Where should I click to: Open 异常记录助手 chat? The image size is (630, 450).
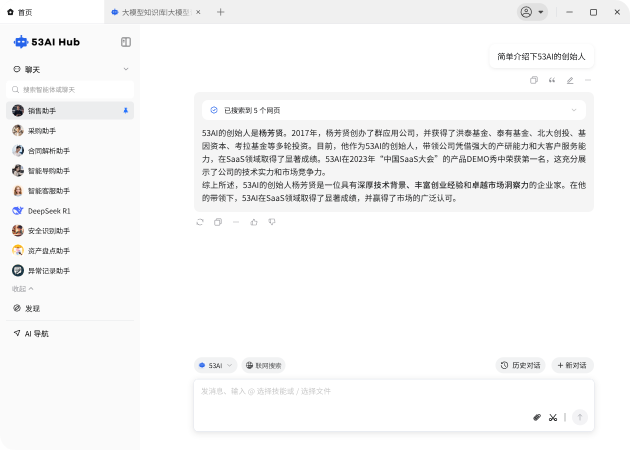pyautogui.click(x=70, y=271)
